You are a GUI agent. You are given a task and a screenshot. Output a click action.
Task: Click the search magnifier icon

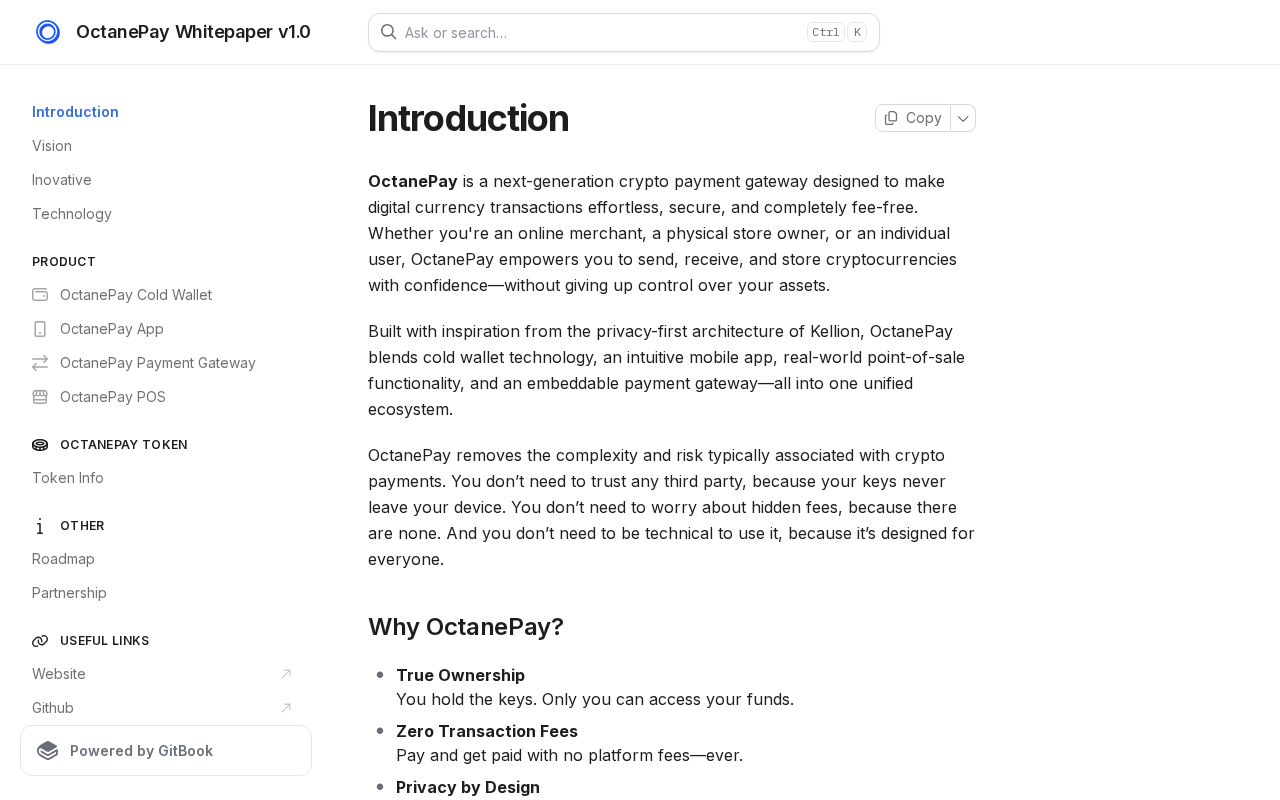click(x=389, y=32)
